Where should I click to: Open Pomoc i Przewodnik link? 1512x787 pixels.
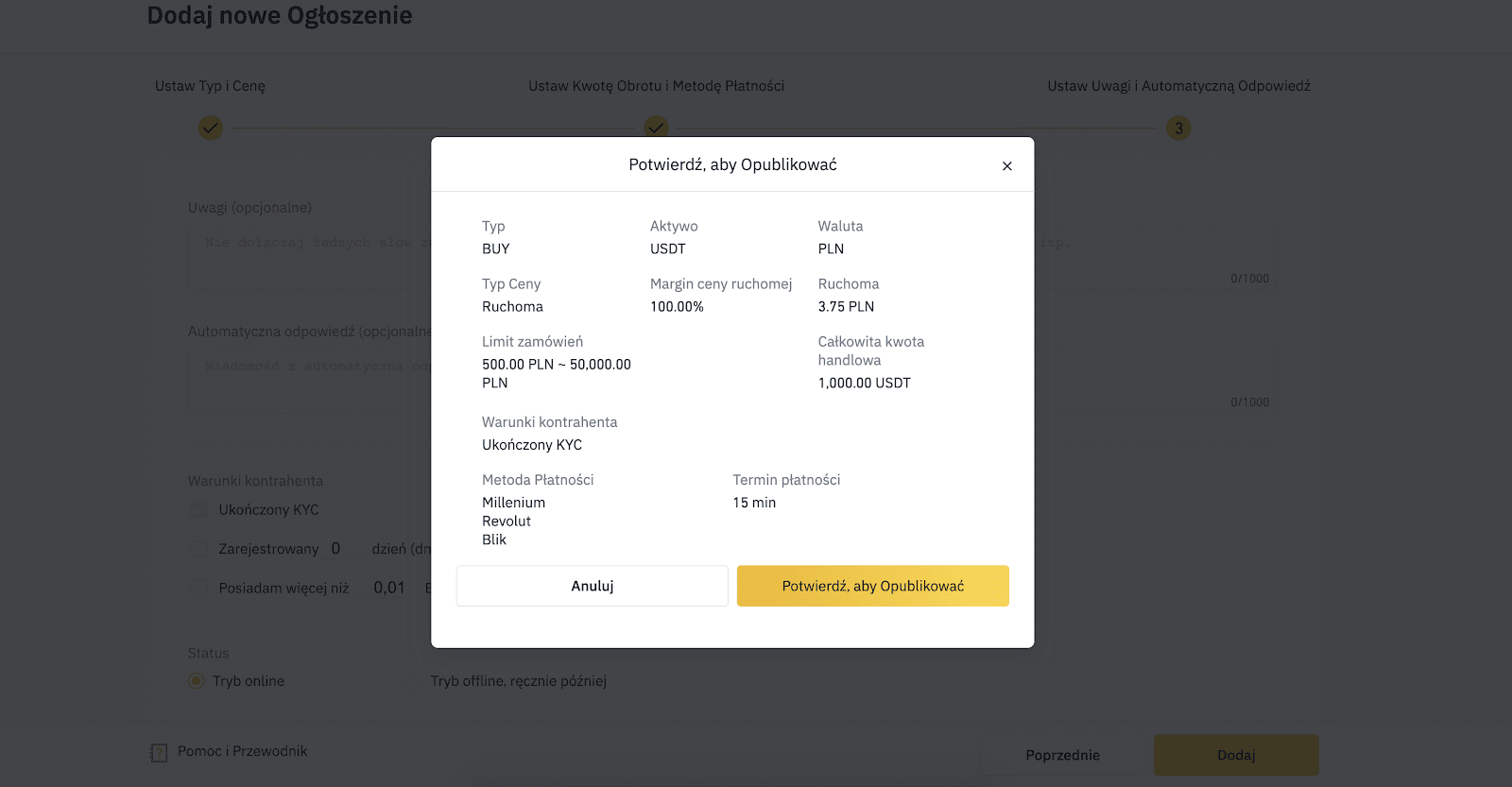(x=243, y=751)
